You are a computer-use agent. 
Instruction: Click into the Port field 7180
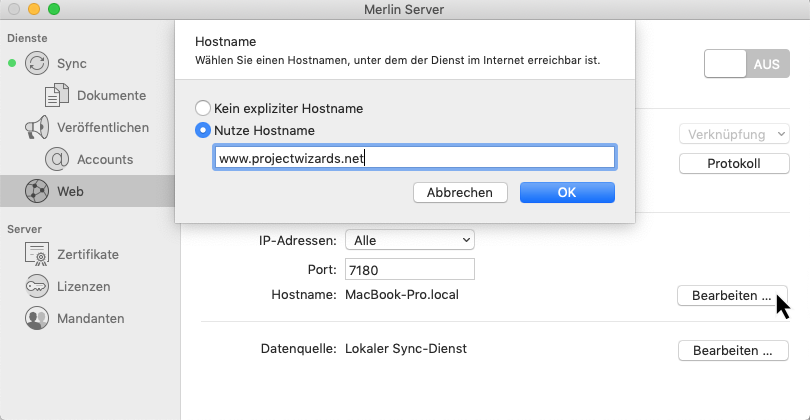(410, 270)
